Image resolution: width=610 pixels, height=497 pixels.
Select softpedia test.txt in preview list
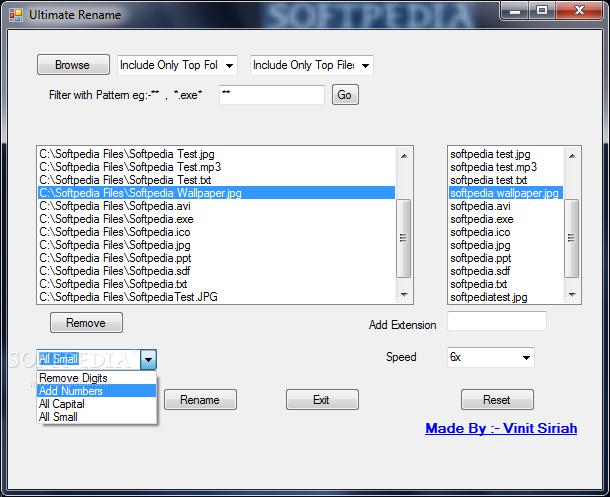(506, 180)
